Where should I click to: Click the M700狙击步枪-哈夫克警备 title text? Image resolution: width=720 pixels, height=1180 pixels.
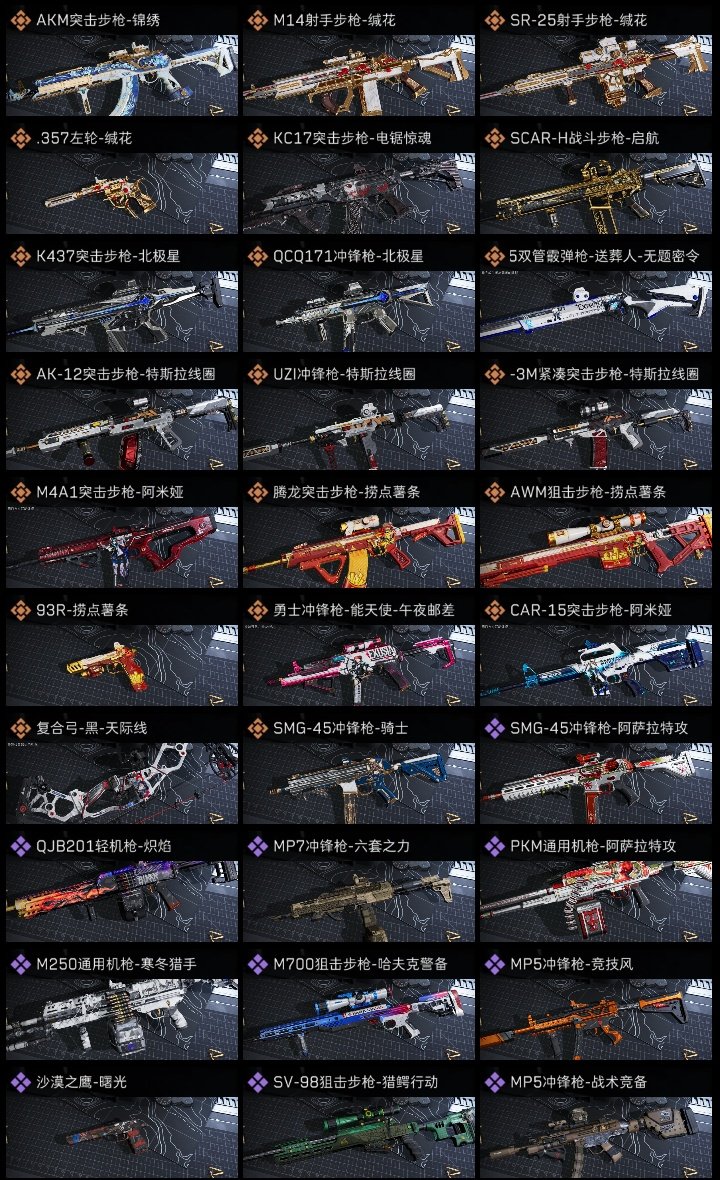tap(360, 964)
